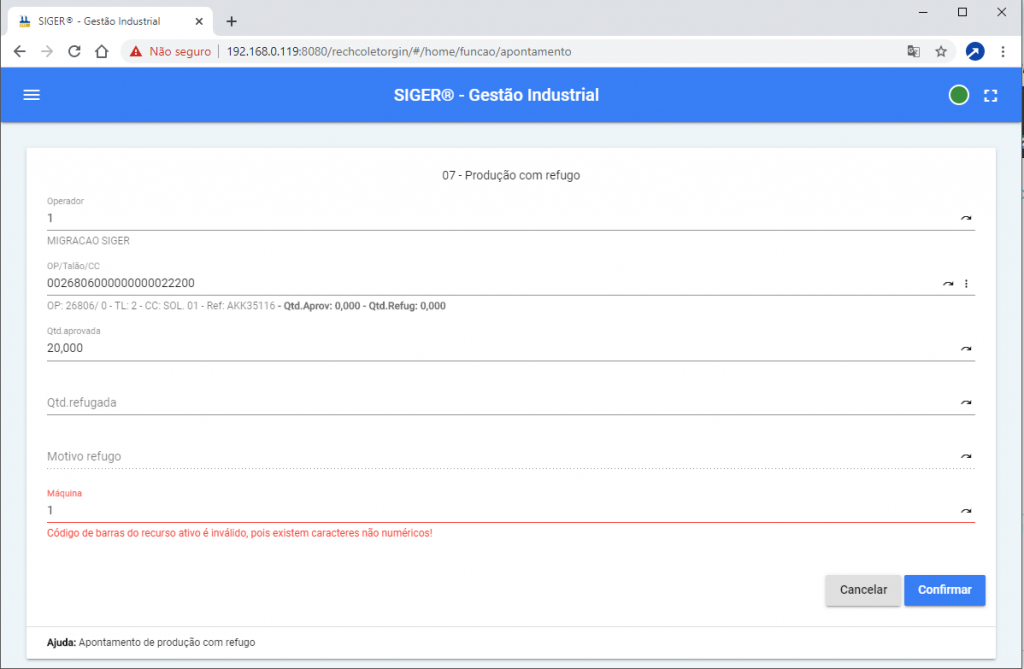The image size is (1024, 669).
Task: Click the arrow icon in Qtd.refugada field
Action: 966,402
